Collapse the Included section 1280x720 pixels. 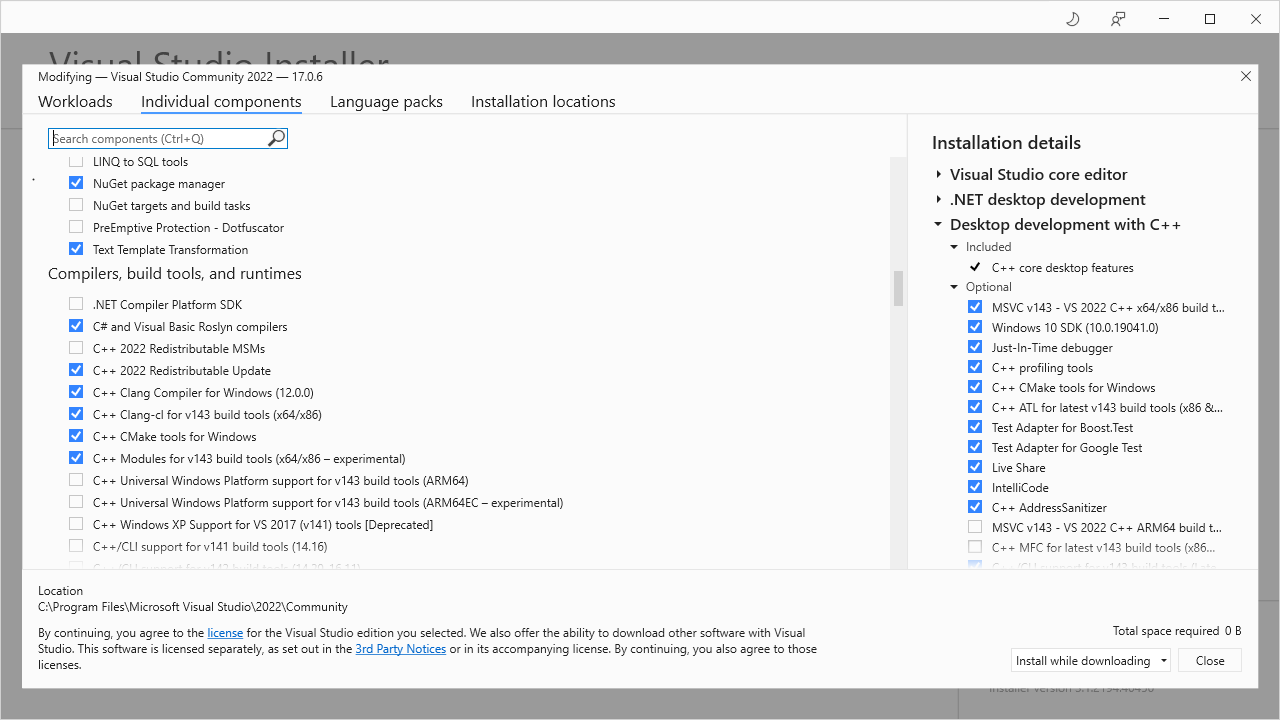[x=954, y=247]
